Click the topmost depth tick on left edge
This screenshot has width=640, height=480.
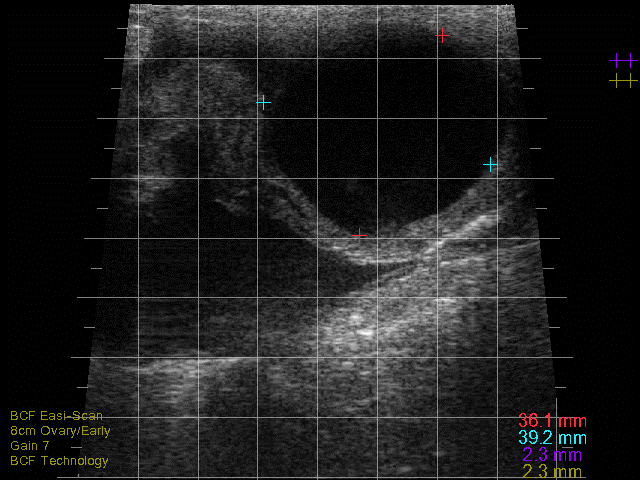point(123,29)
